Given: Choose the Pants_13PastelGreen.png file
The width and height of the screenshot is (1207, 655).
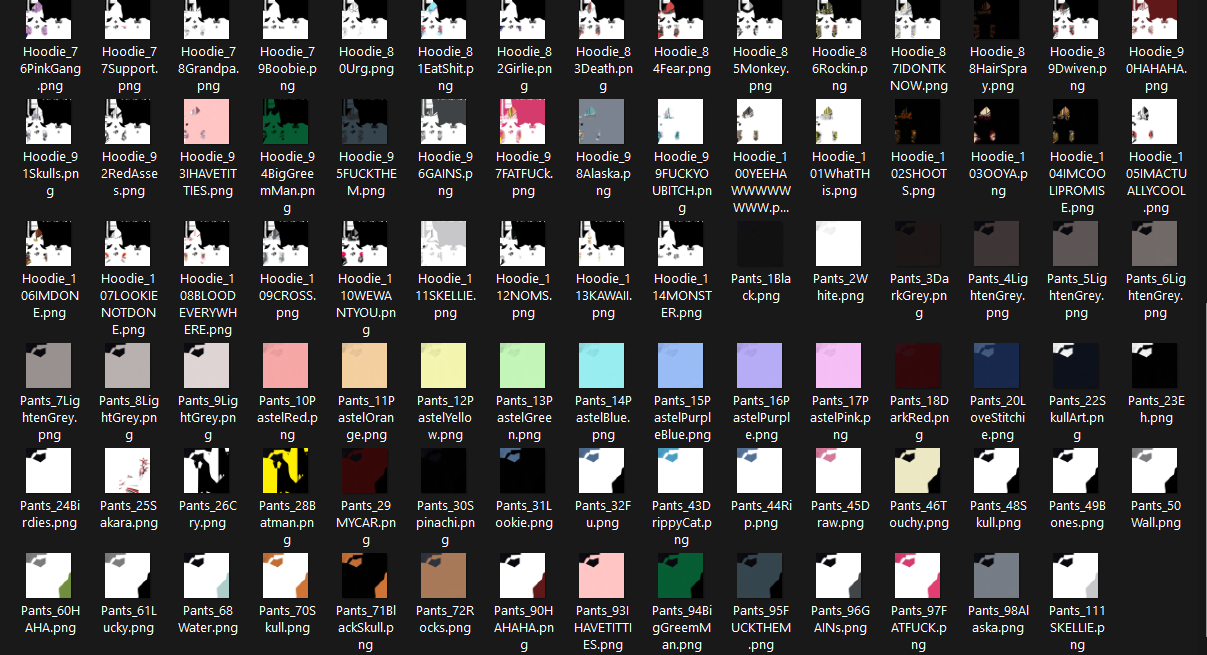Looking at the screenshot, I should click(x=522, y=392).
